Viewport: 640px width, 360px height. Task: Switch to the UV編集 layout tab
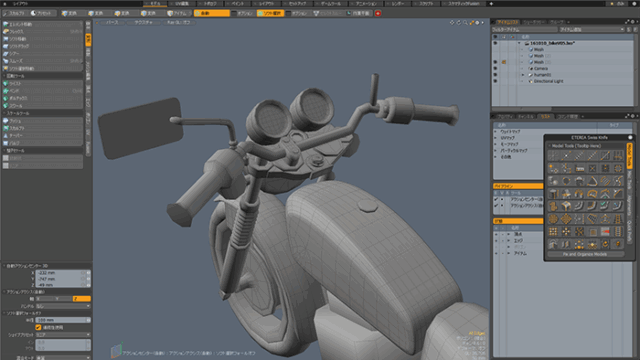pyautogui.click(x=182, y=4)
